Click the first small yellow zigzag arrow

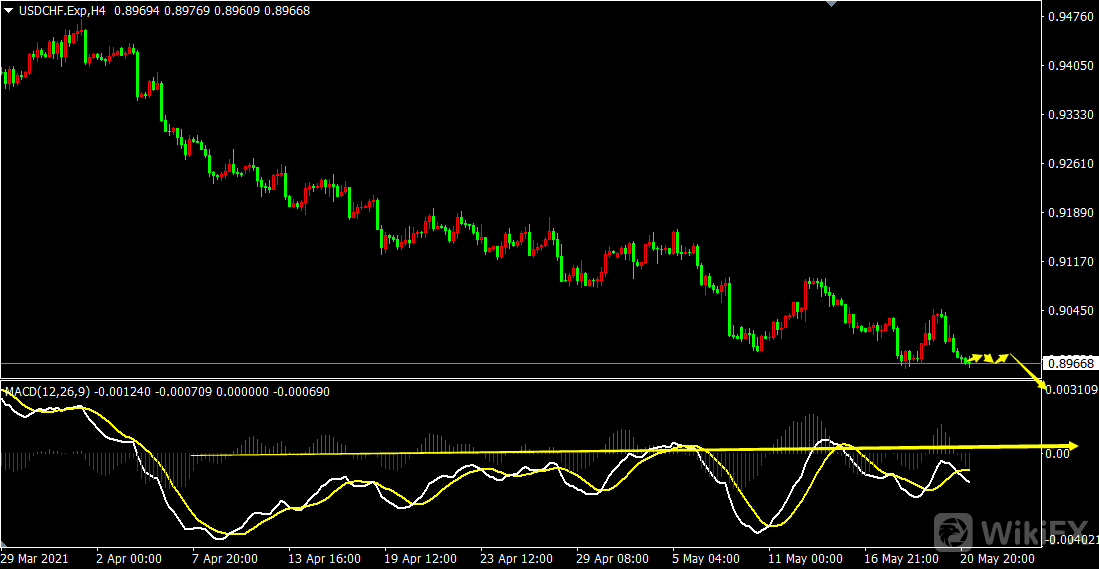coord(976,357)
